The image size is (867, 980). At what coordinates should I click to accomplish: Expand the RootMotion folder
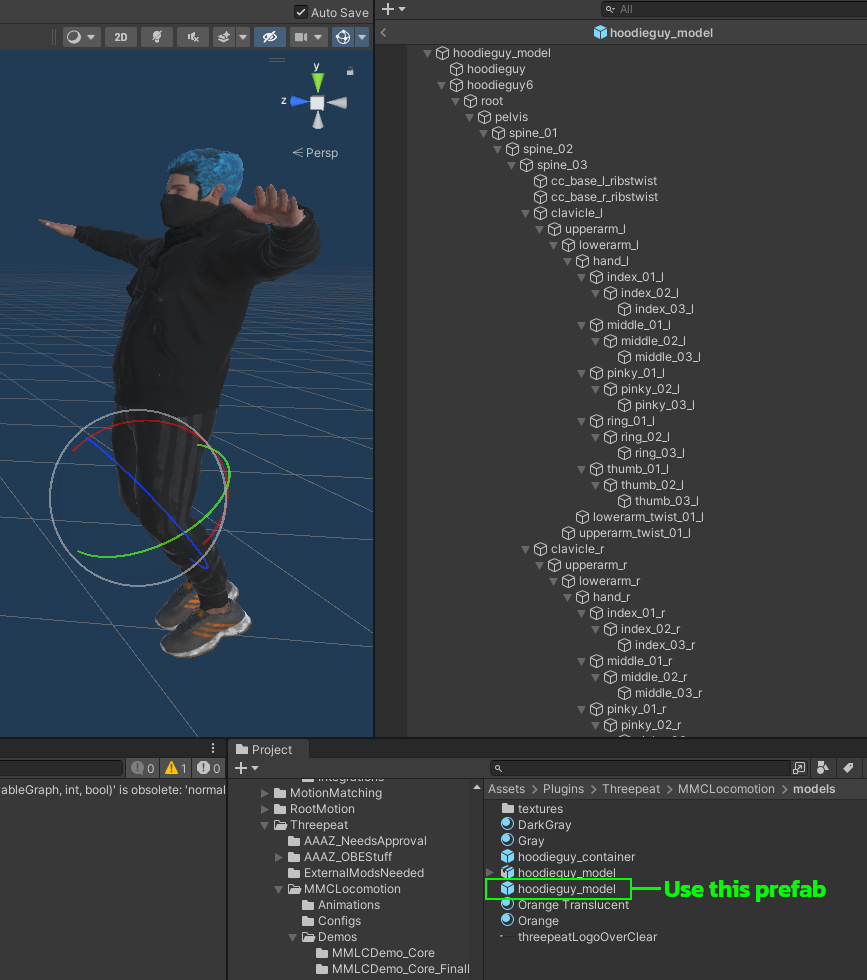(x=264, y=809)
